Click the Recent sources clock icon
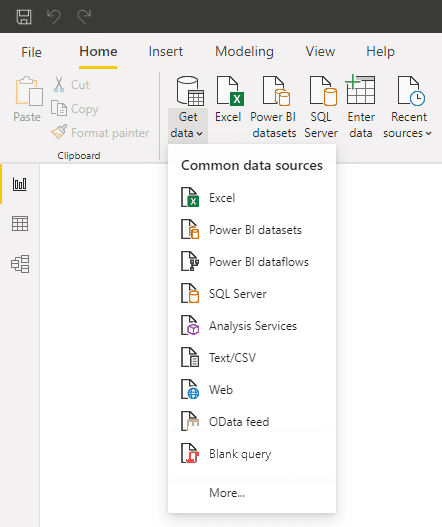The height and width of the screenshot is (527, 442). point(411,91)
